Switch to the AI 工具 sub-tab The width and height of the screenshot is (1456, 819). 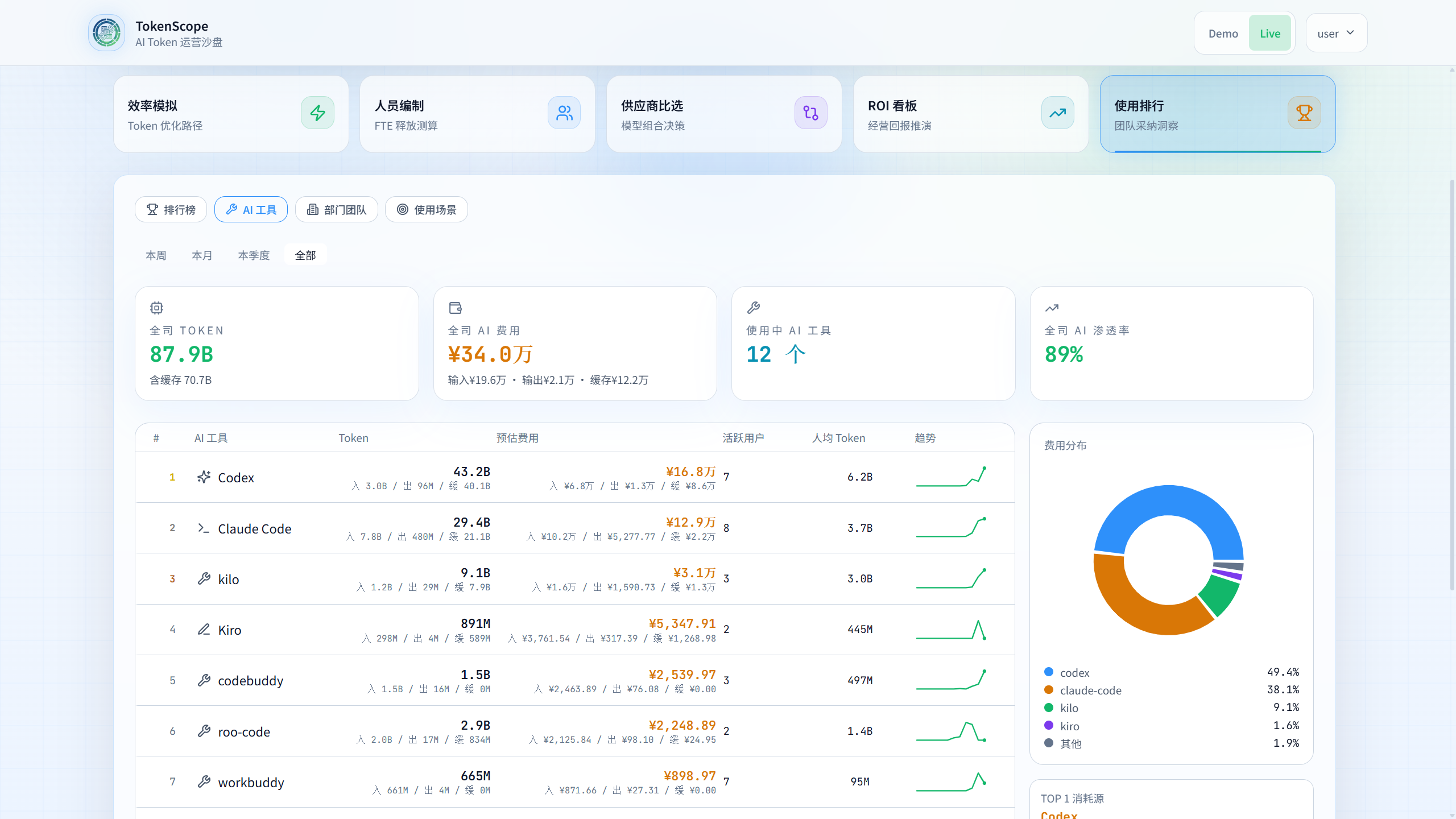coord(251,209)
